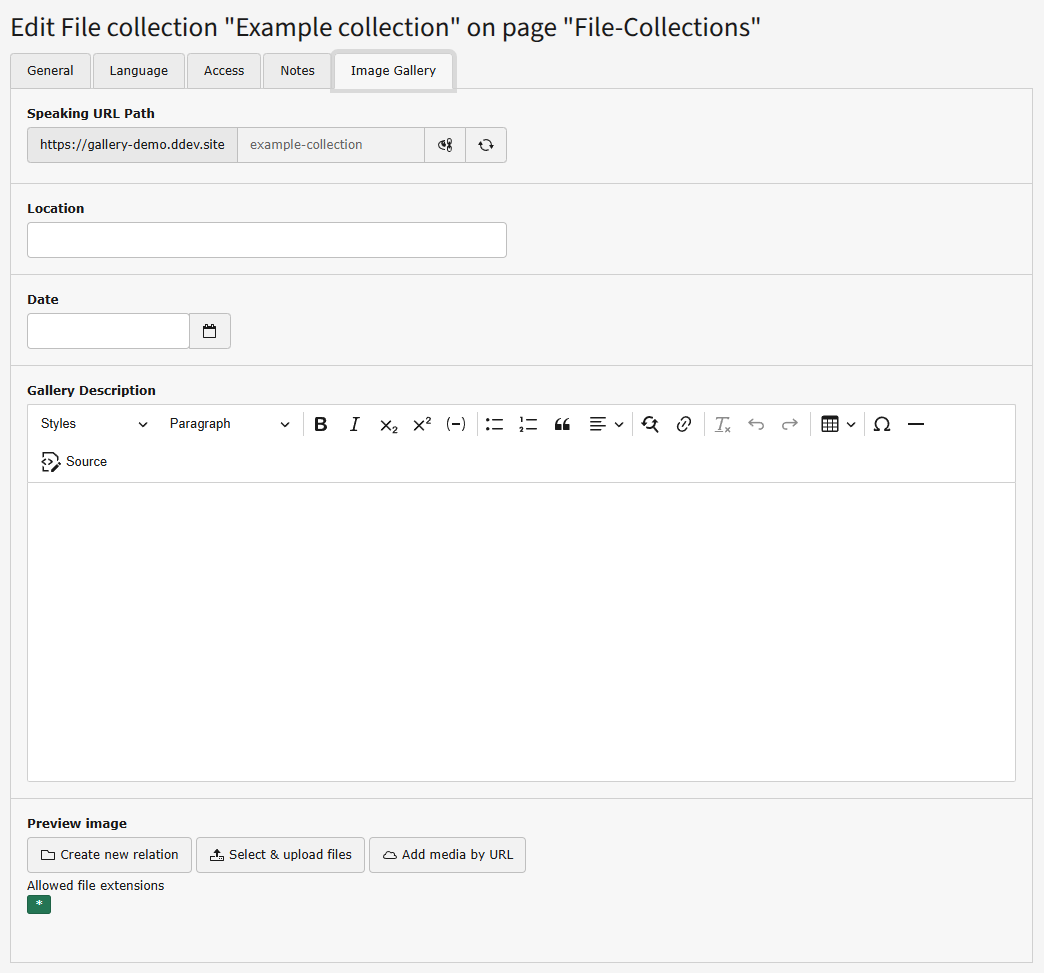Select the subscript formatting icon
This screenshot has width=1044, height=973.
[x=388, y=424]
